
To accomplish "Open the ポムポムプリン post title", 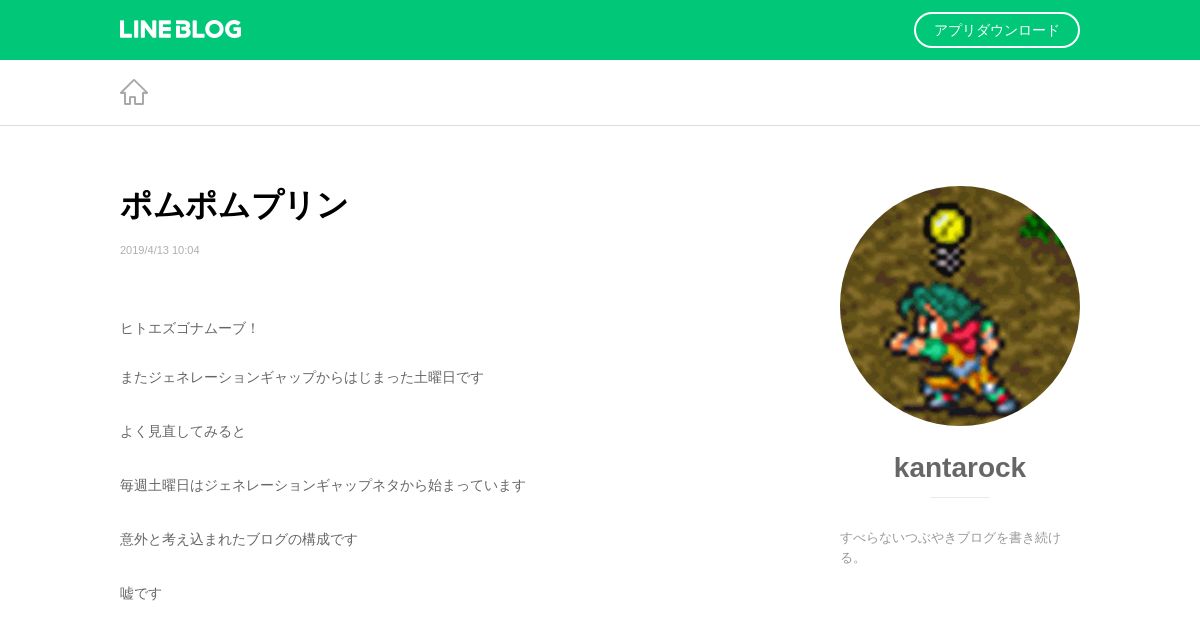I will coord(234,205).
